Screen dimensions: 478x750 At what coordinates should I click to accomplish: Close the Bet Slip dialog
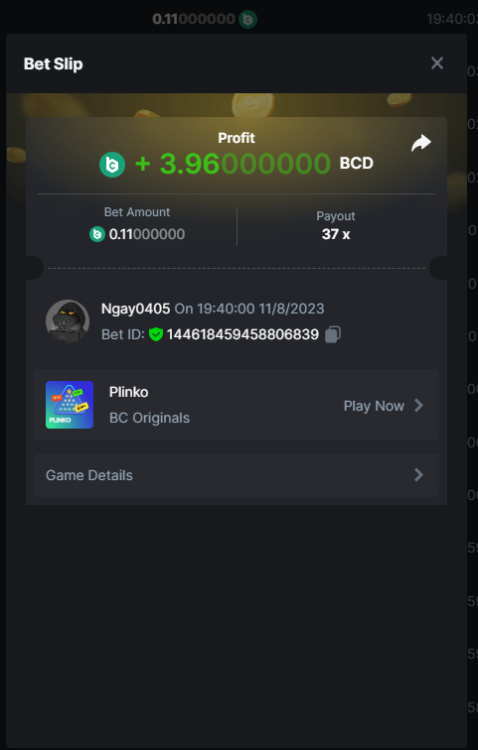[437, 63]
